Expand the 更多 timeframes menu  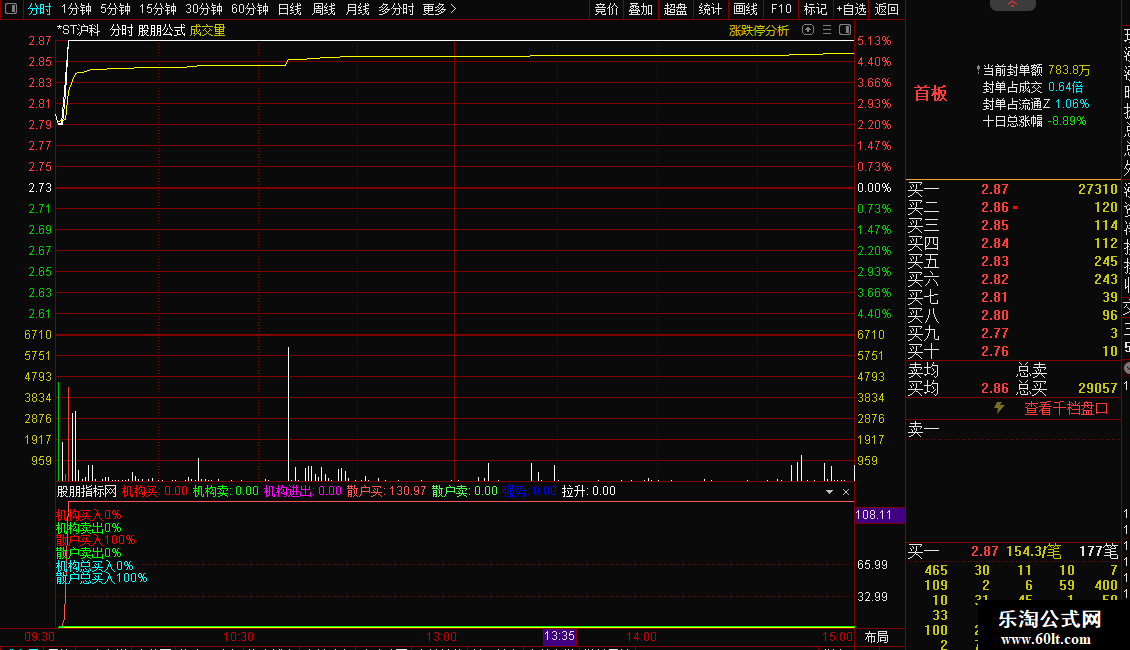(439, 9)
